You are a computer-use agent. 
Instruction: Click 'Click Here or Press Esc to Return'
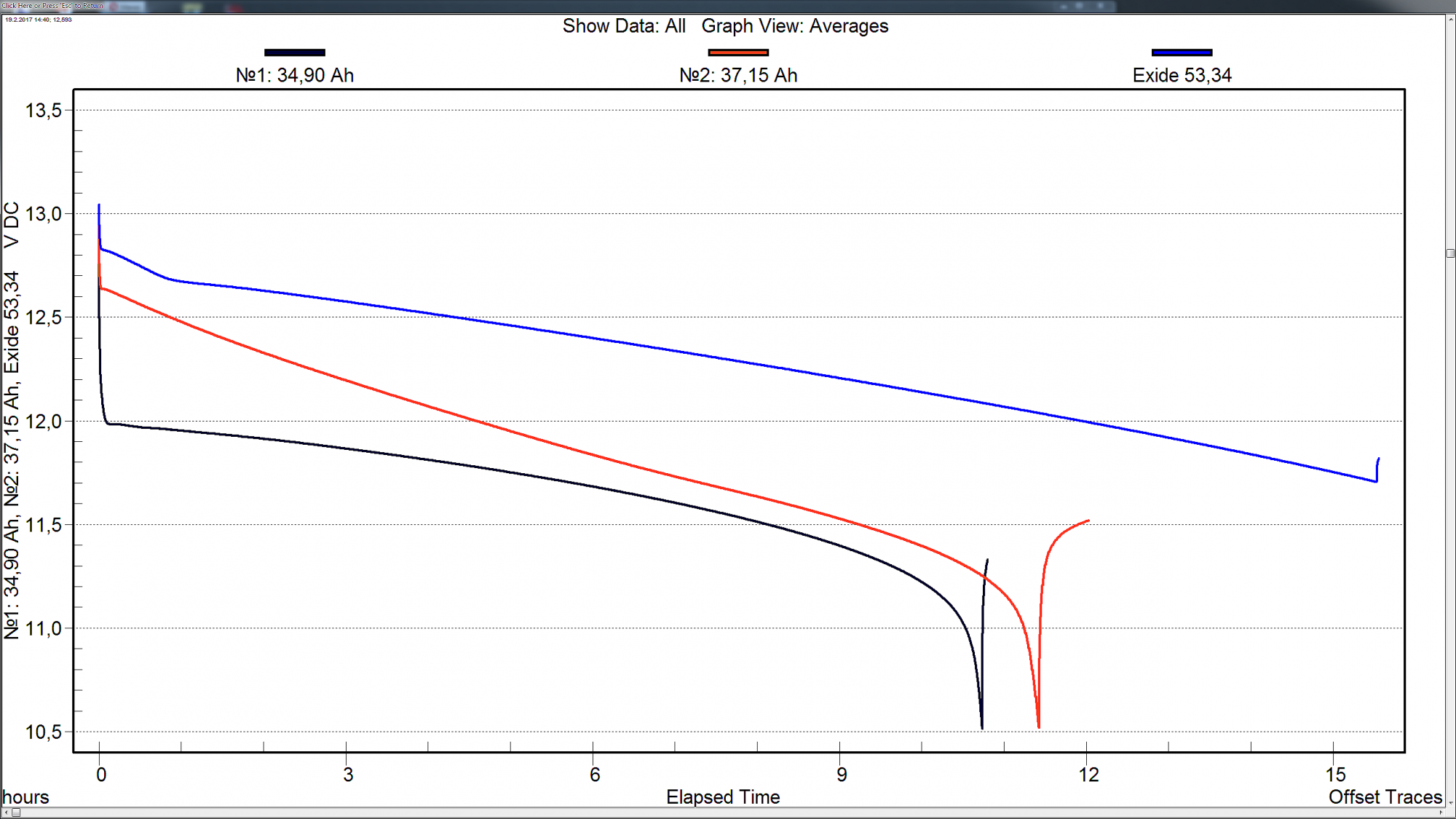tap(52, 5)
